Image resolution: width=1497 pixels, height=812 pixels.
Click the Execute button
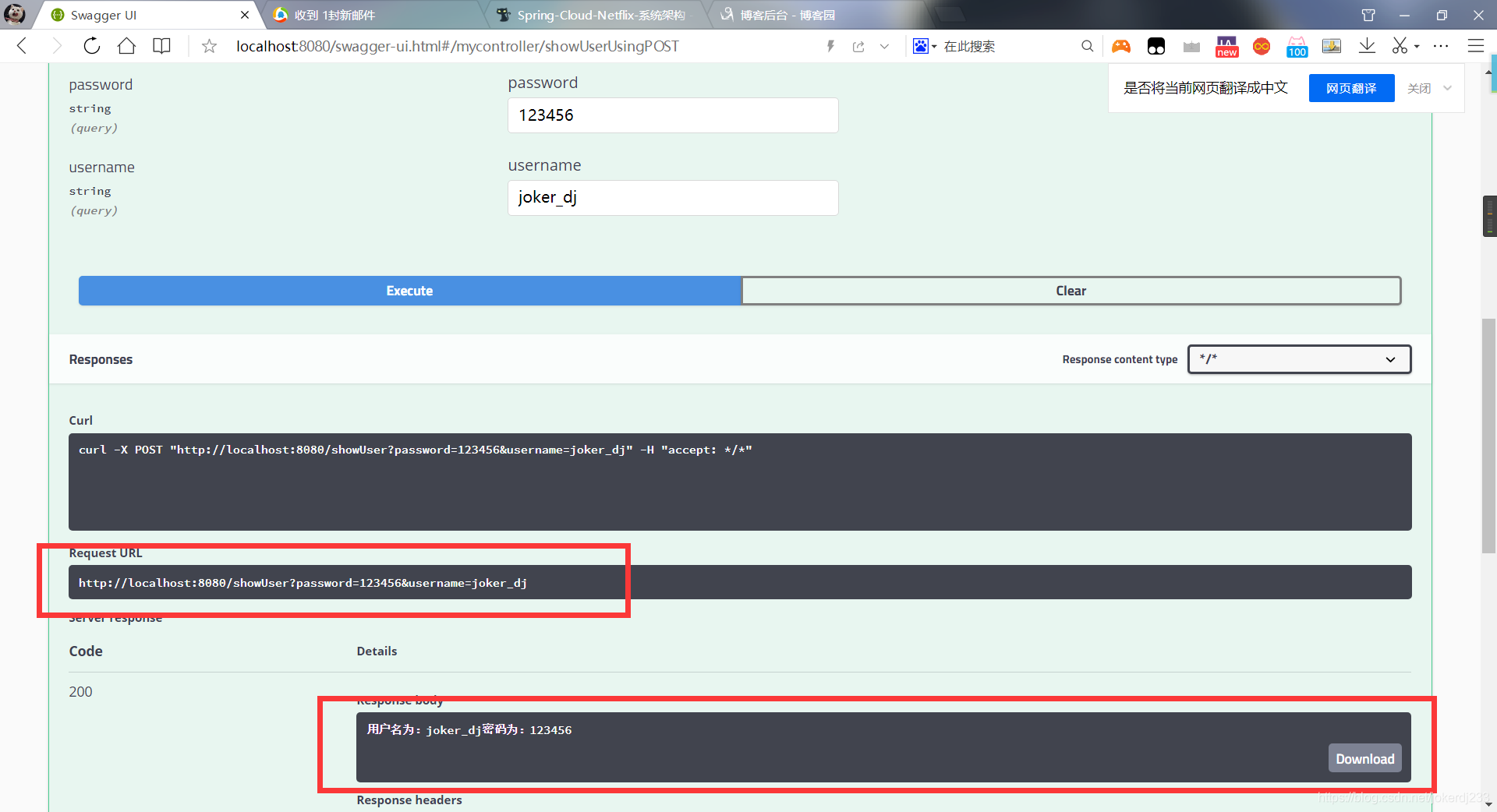pyautogui.click(x=409, y=291)
